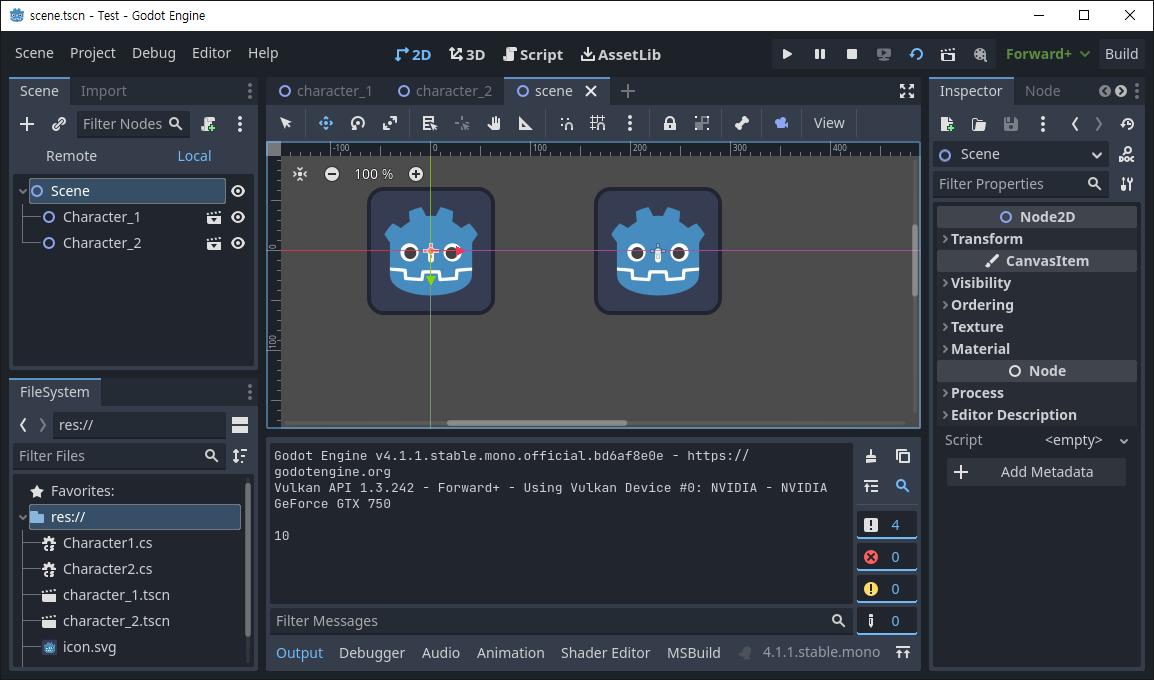Stop the running project
Image resolution: width=1154 pixels, height=680 pixels.
(x=852, y=54)
